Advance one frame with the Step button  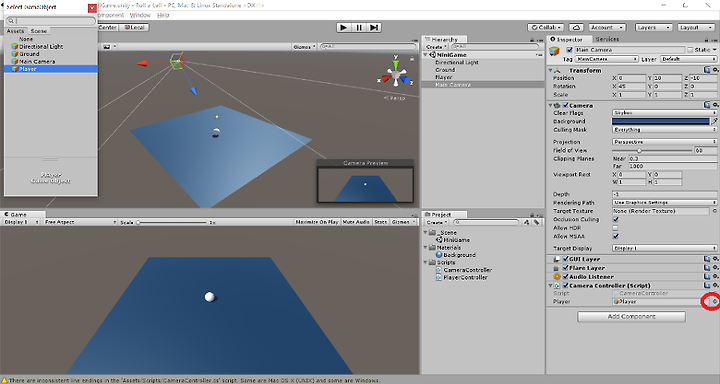pyautogui.click(x=374, y=27)
